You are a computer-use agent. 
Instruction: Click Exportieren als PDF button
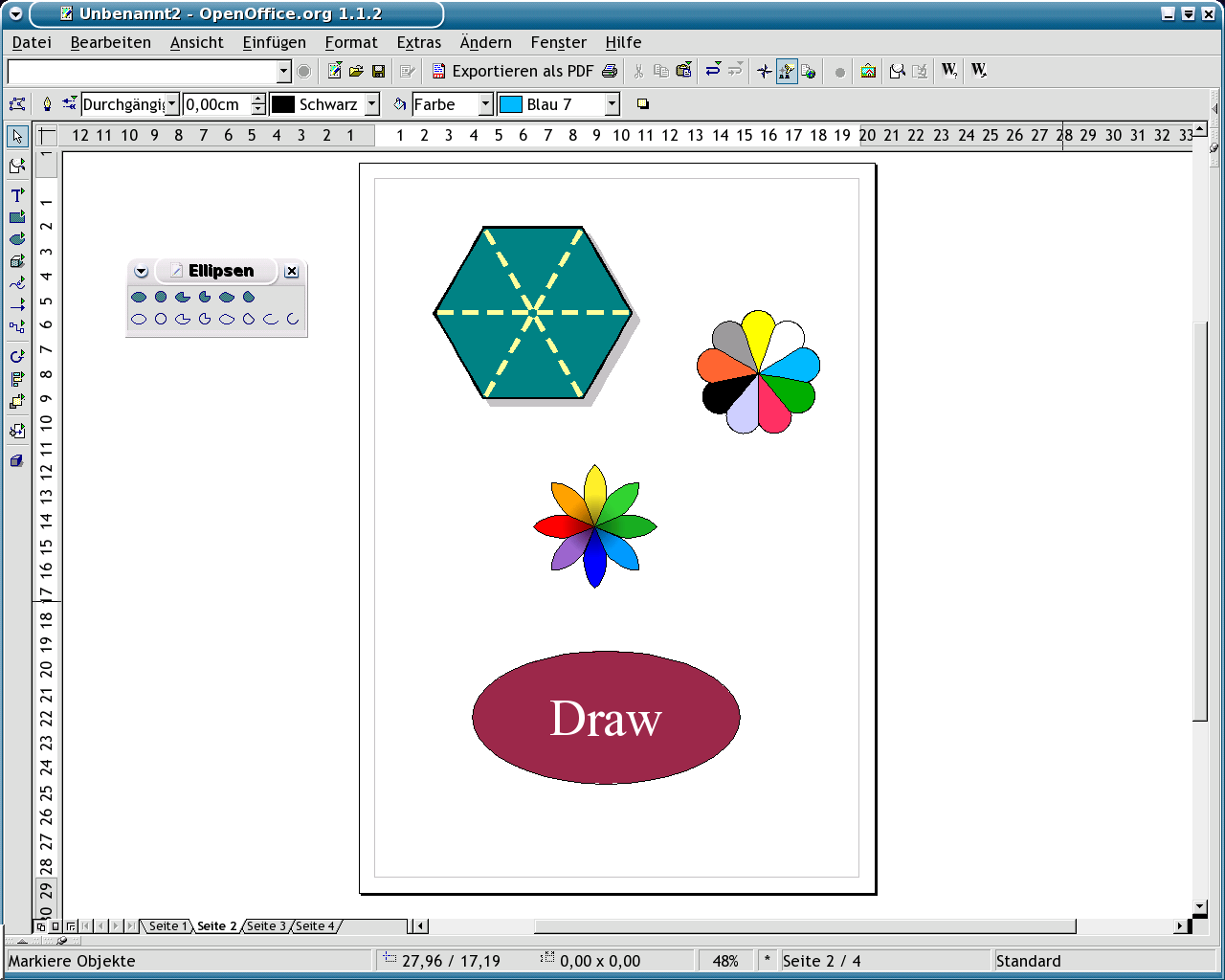[x=512, y=71]
